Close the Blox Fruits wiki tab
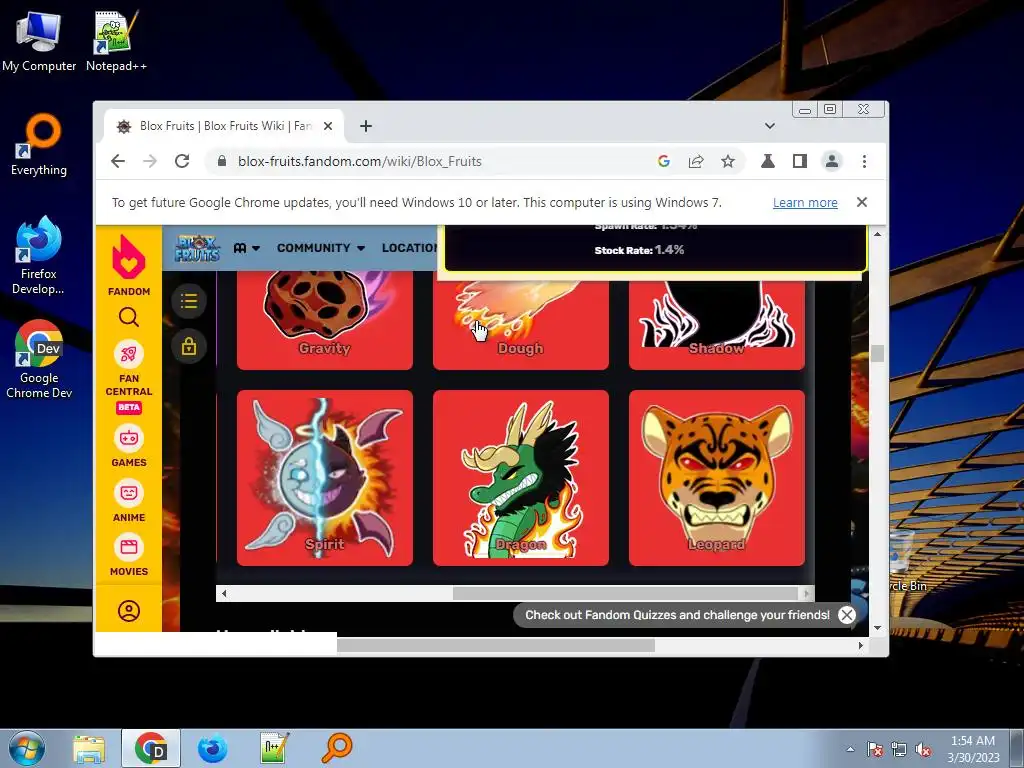Screen dimensions: 1024x768 point(328,126)
